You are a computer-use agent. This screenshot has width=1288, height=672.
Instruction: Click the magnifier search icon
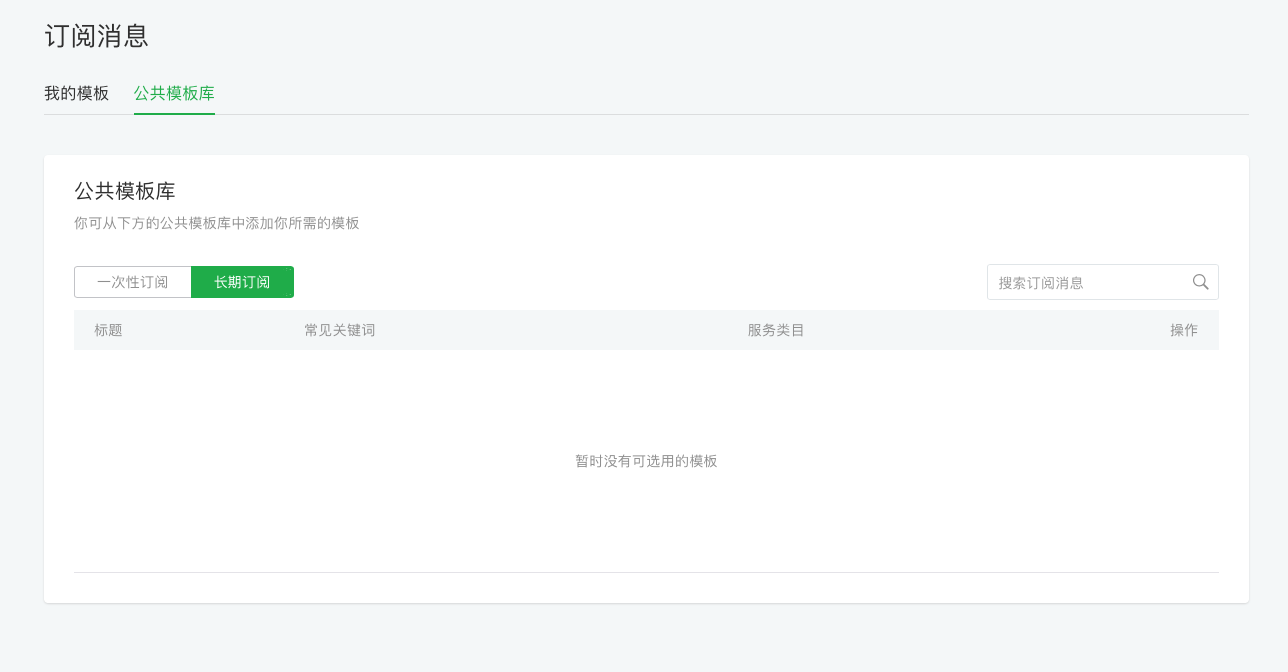1201,282
